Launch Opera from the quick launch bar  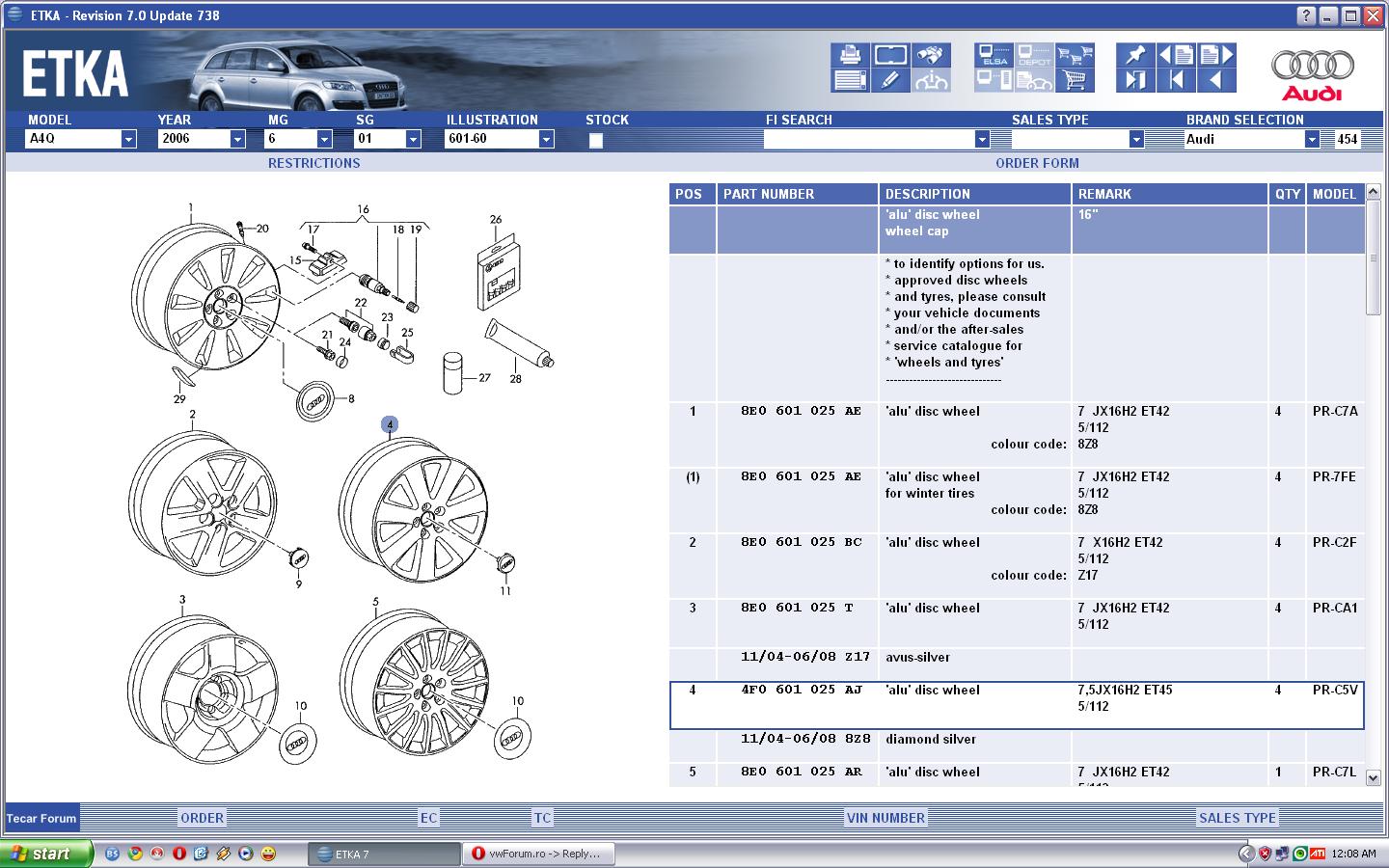tap(179, 854)
